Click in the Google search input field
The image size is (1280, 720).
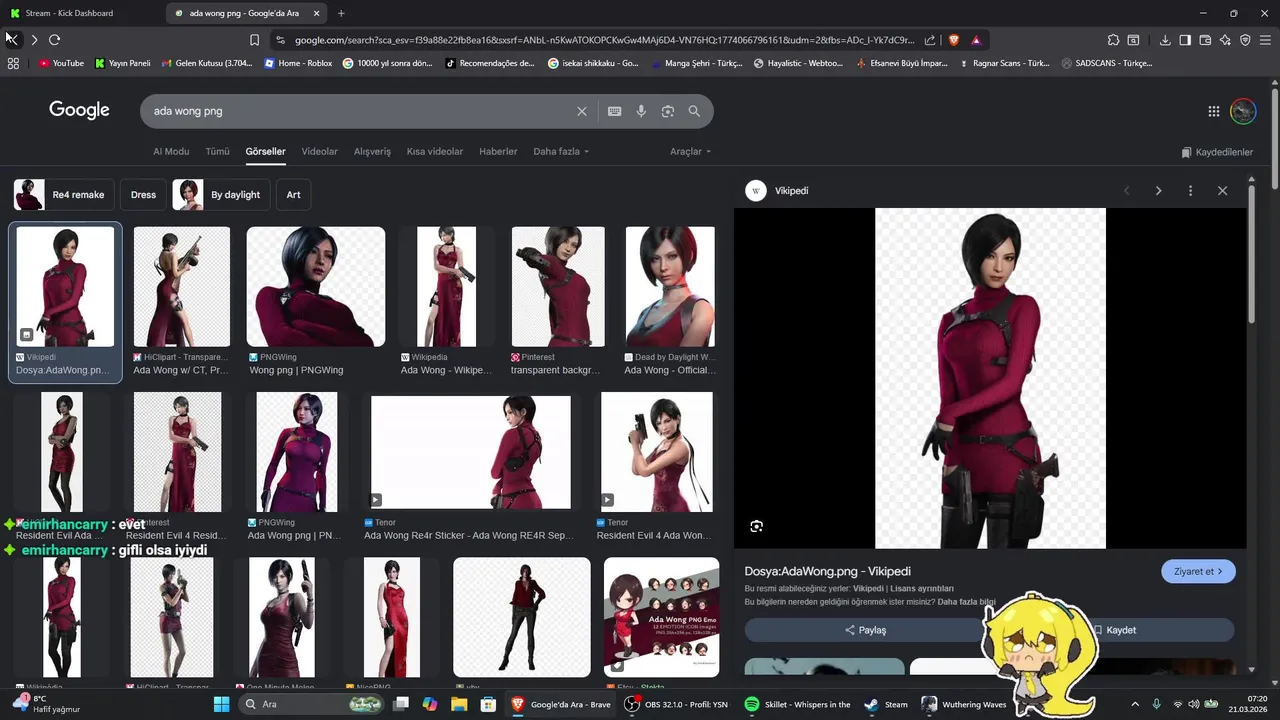click(x=360, y=111)
